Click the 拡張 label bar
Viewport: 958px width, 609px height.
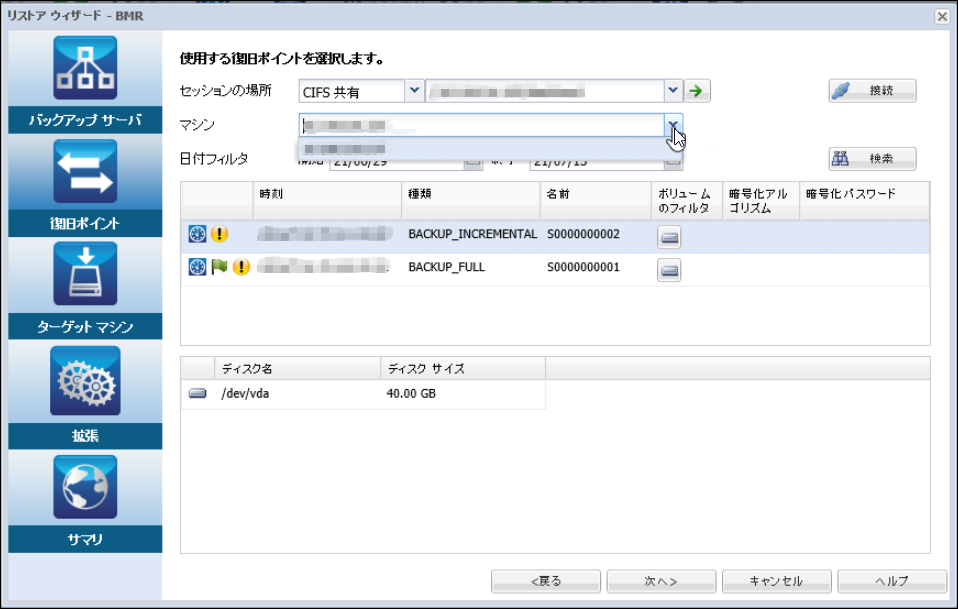pos(85,436)
